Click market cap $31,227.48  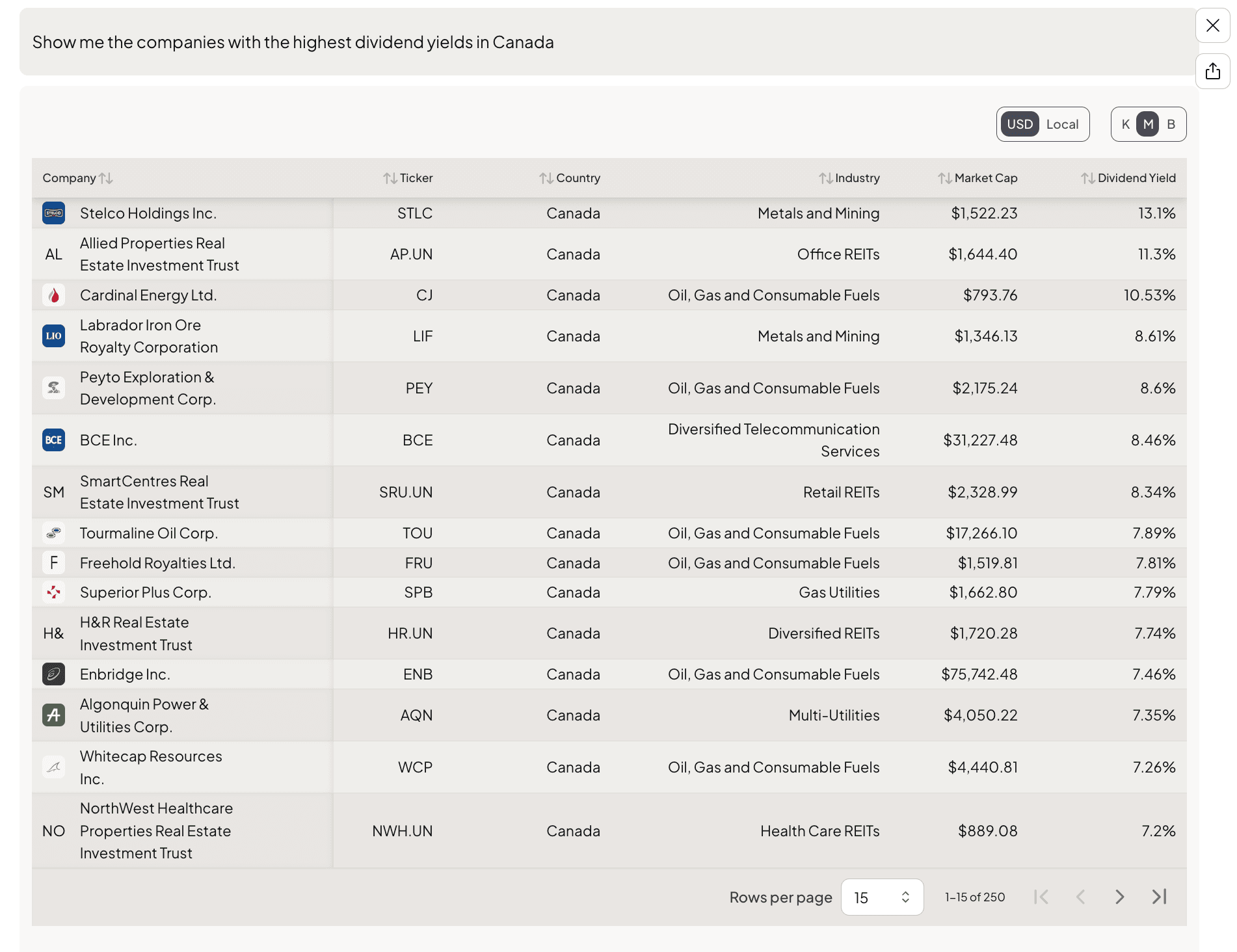[980, 440]
